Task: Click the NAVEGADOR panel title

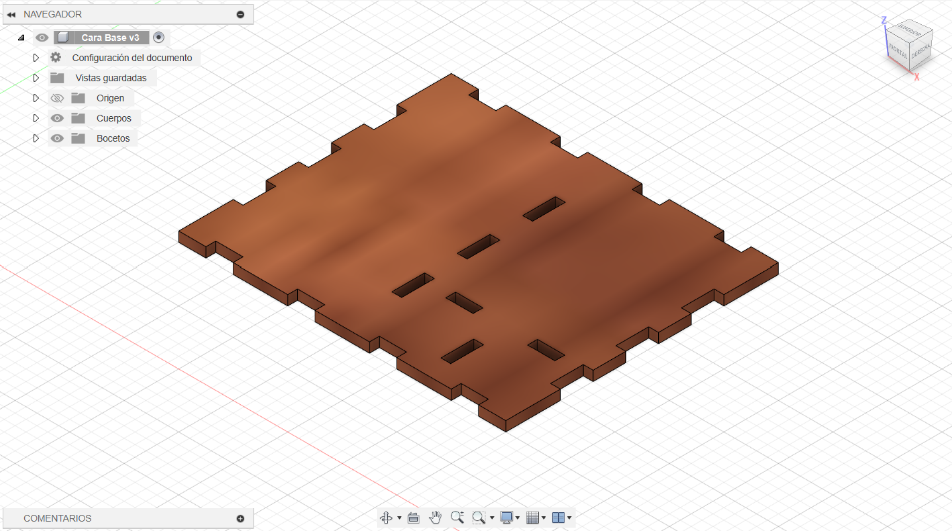Action: (x=52, y=14)
